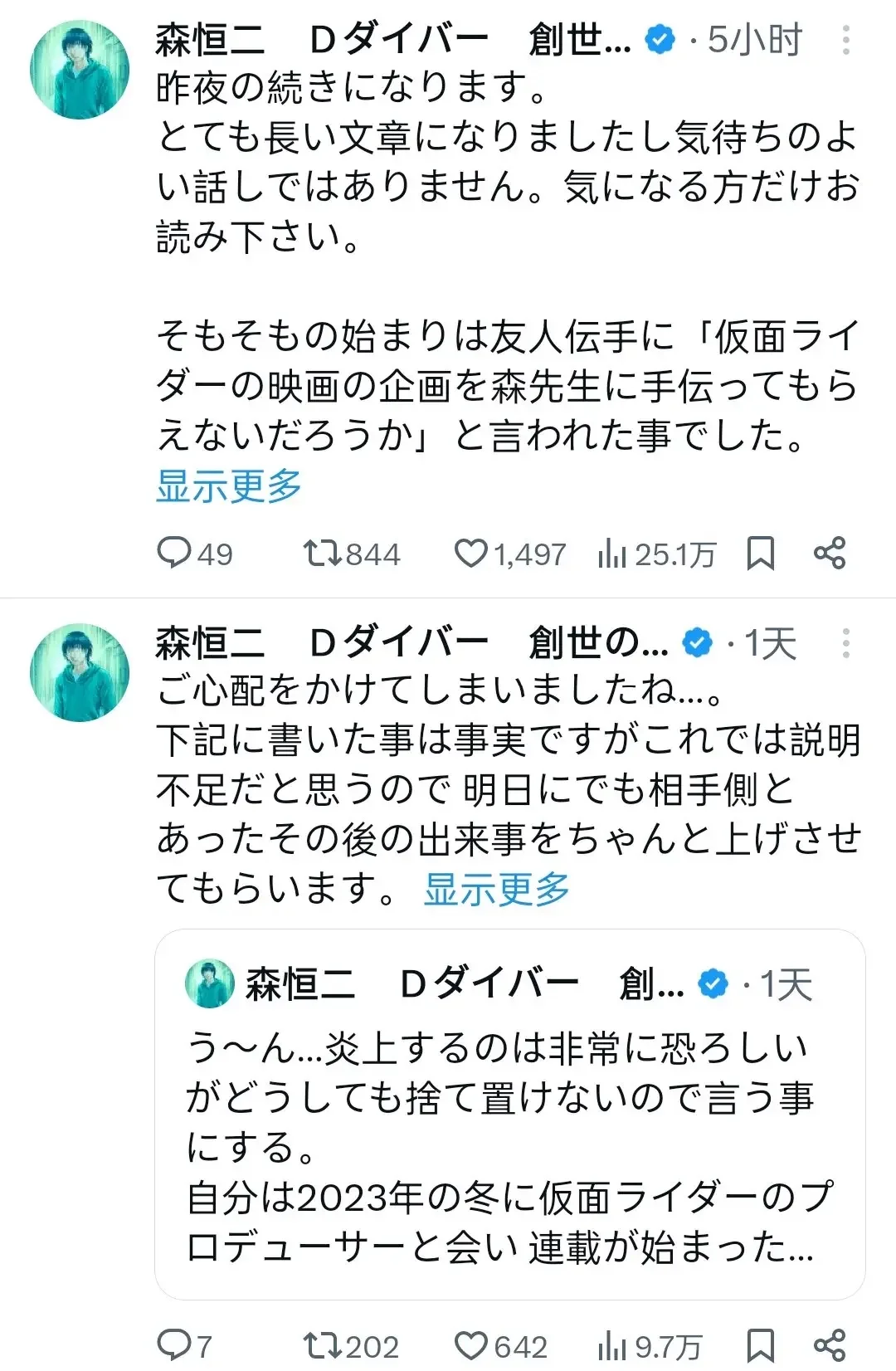The image size is (896, 1371).
Task: Share the second post
Action: pos(830,1344)
